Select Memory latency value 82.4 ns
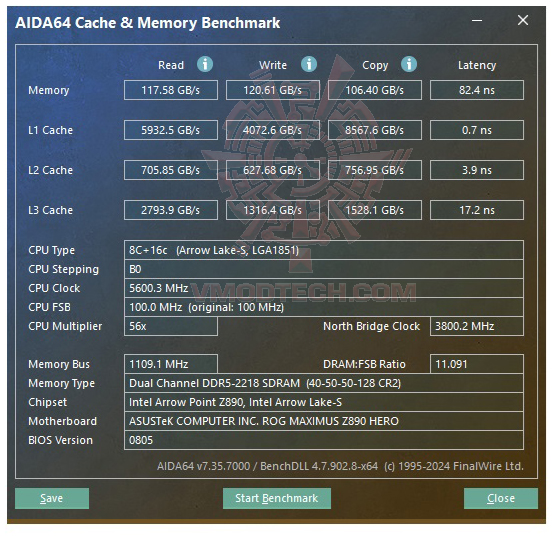Viewport: 556px width, 538px height. tap(477, 90)
